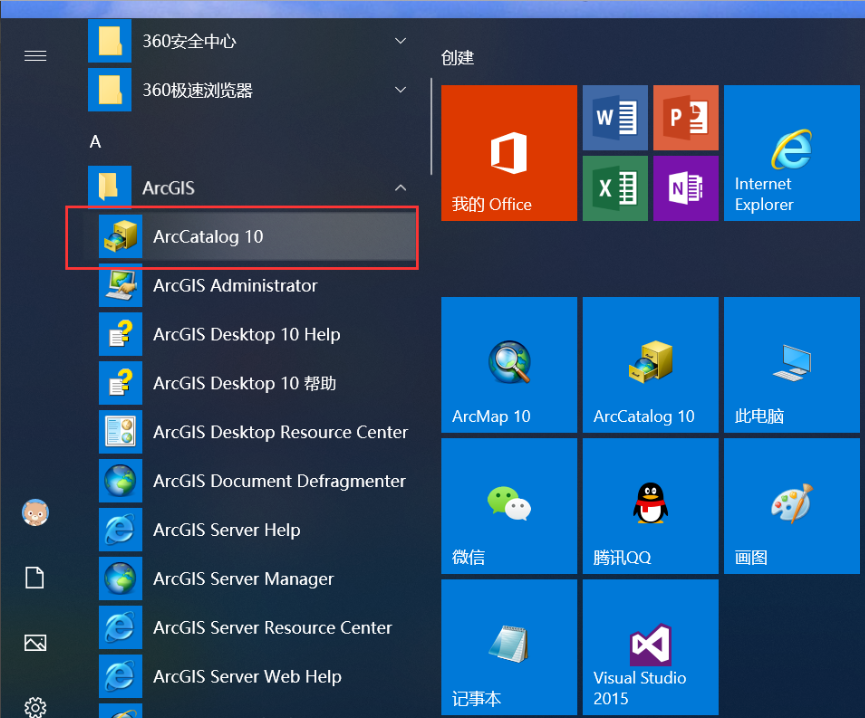Launch ArcGIS Server Manager icon
Screen dimensions: 865x718
pos(121,578)
